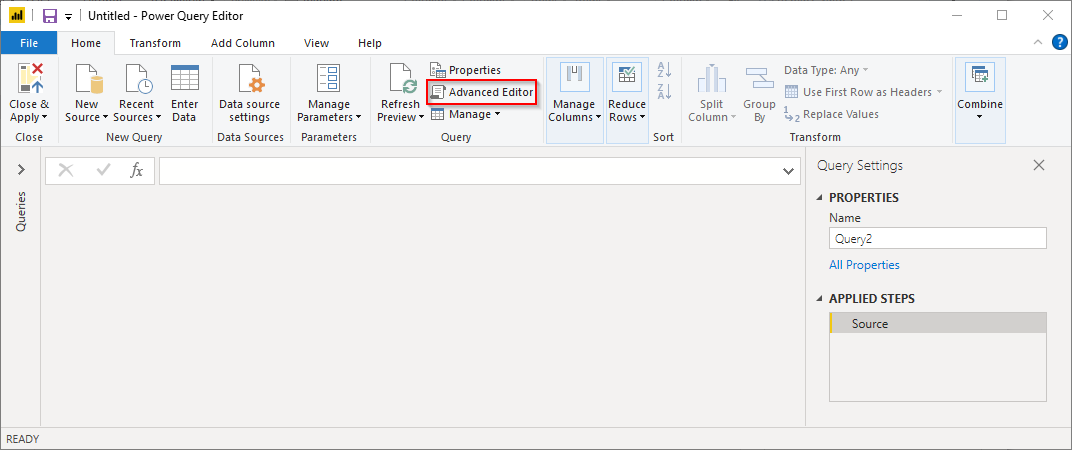This screenshot has width=1072, height=450.
Task: Click the fx formula icon
Action: coord(137,170)
